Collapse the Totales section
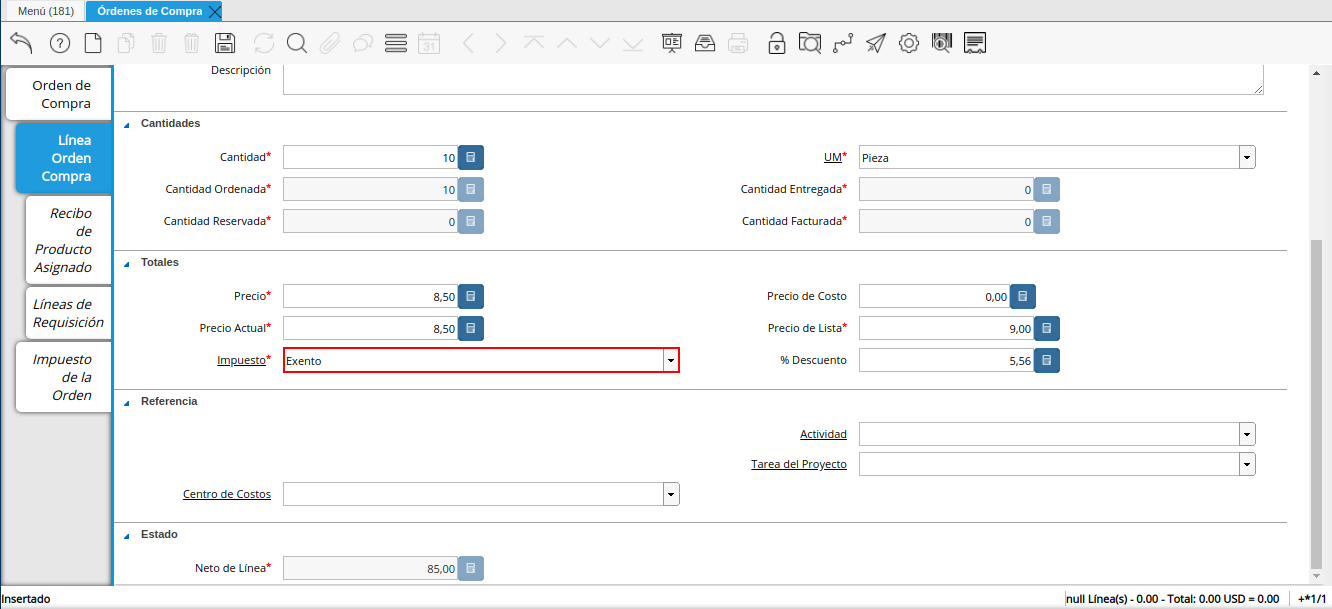This screenshot has height=609, width=1332. [127, 263]
